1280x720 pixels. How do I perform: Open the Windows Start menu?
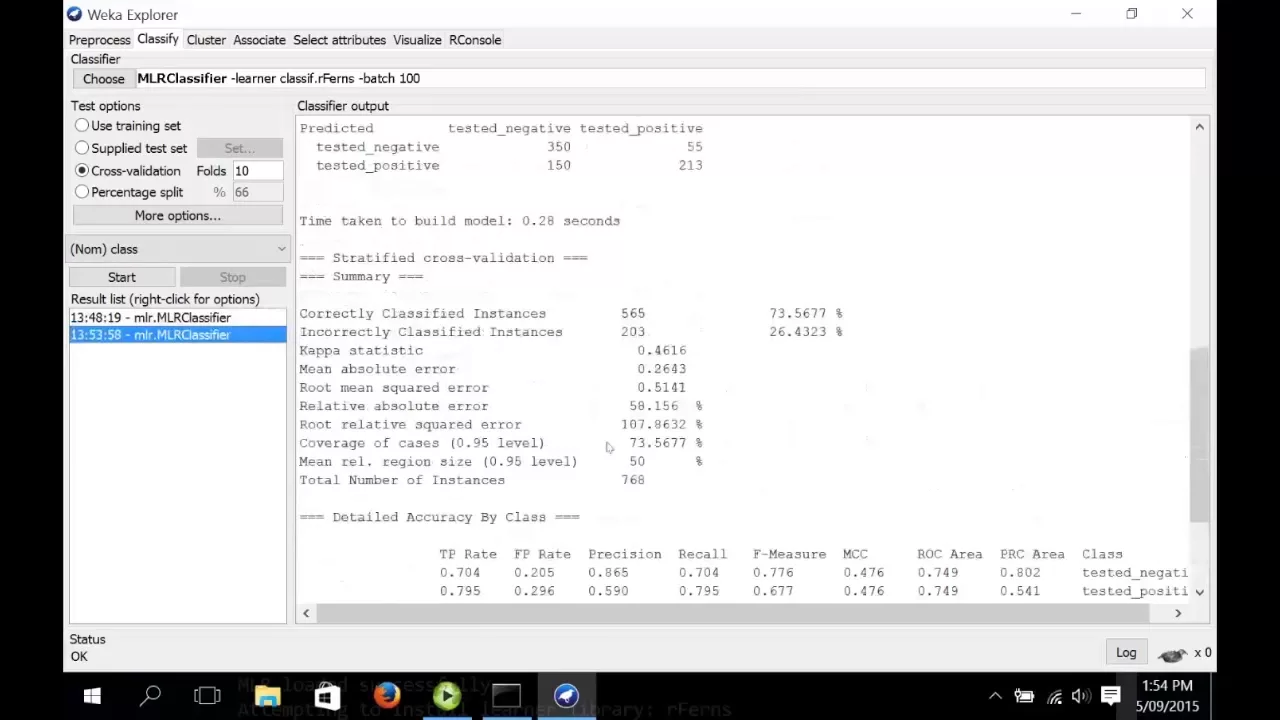92,696
